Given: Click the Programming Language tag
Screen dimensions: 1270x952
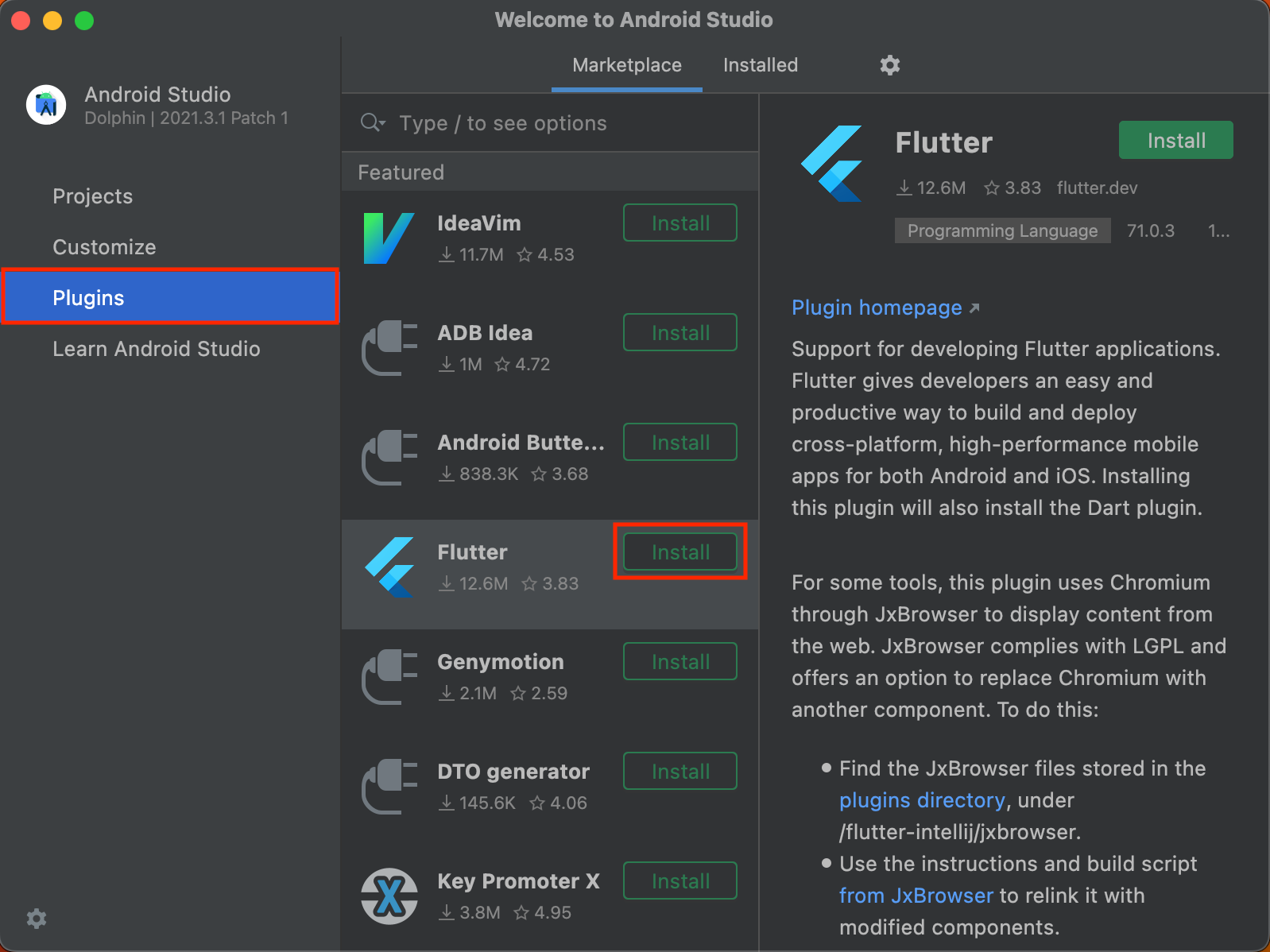Looking at the screenshot, I should click(1002, 230).
